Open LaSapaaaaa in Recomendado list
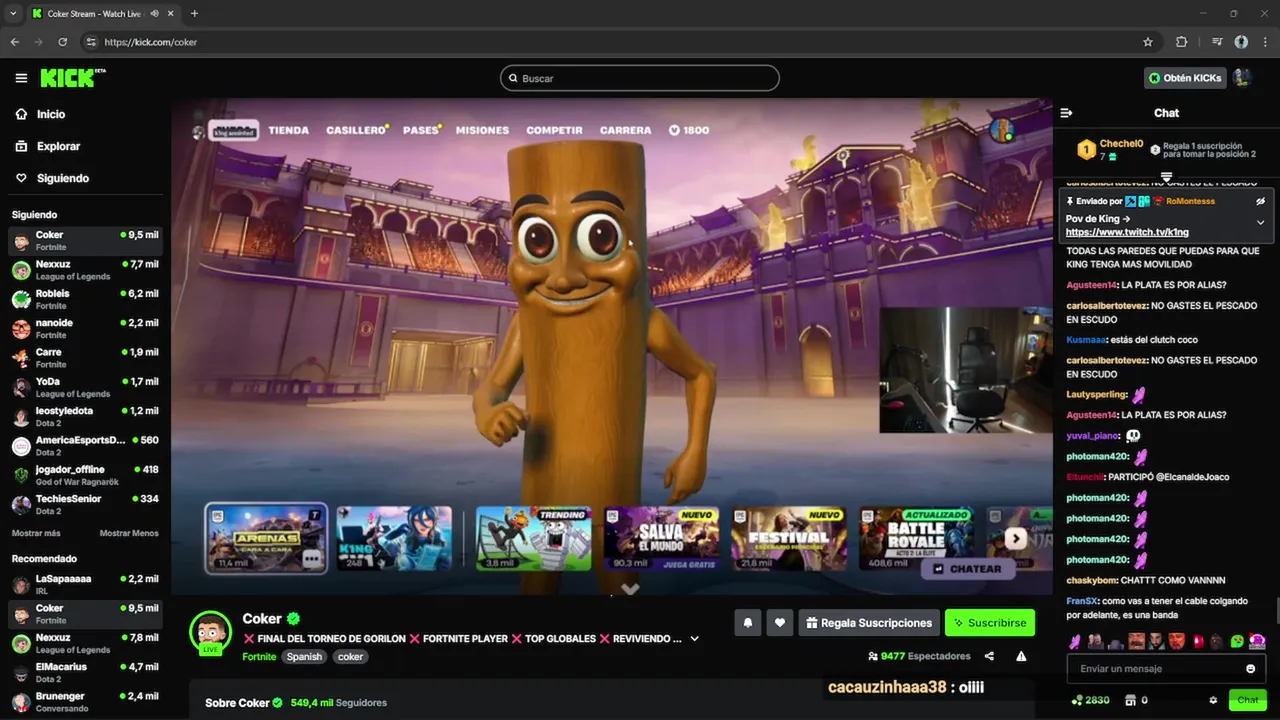 (85, 584)
